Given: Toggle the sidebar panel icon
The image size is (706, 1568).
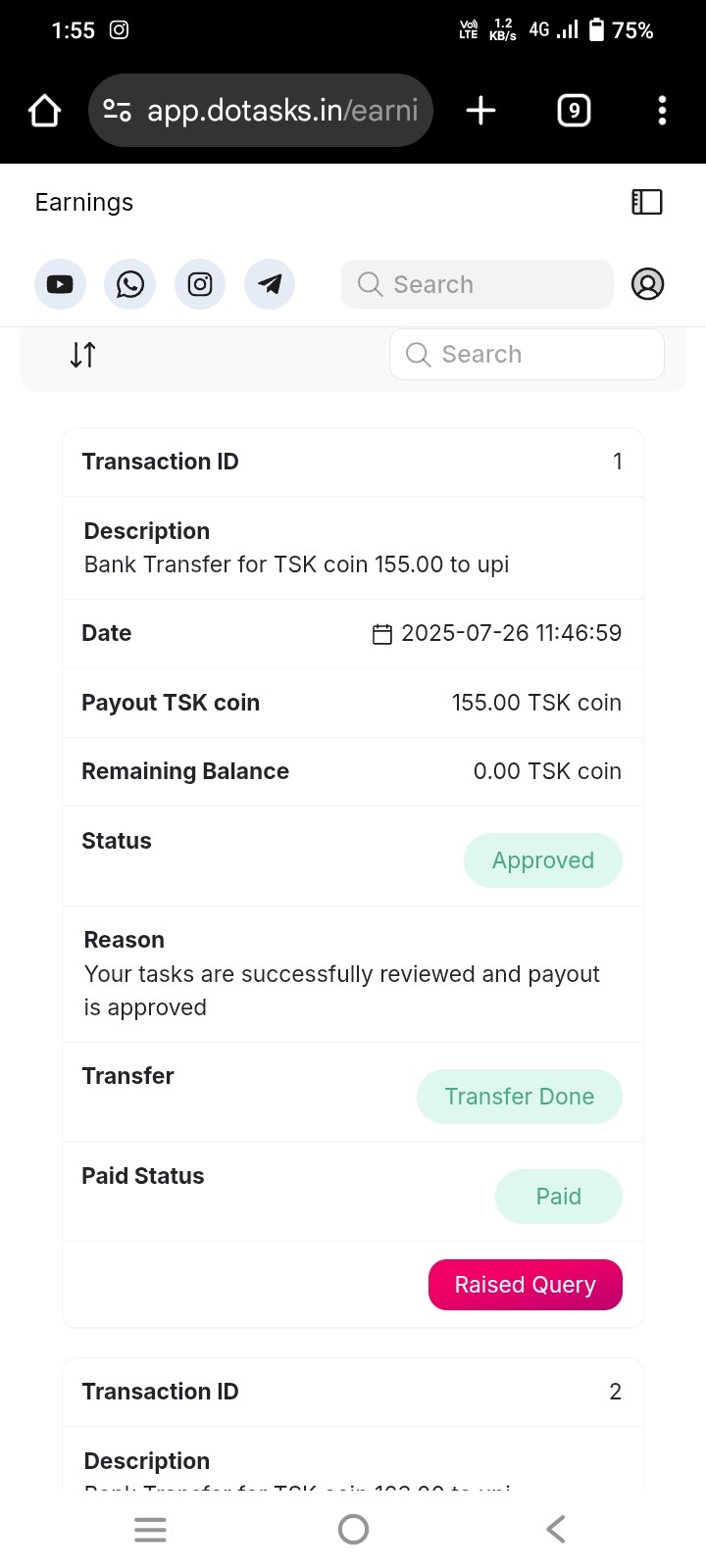Looking at the screenshot, I should (647, 202).
